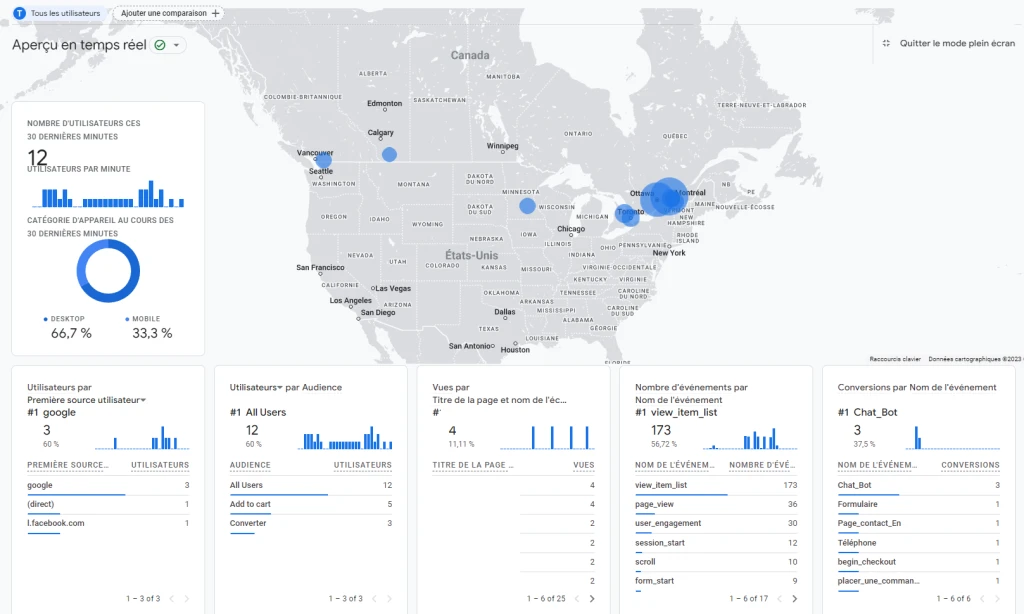The image size is (1024, 614).
Task: Click the previous arrow on Utilisateurs par Audience card
Action: pos(373,598)
